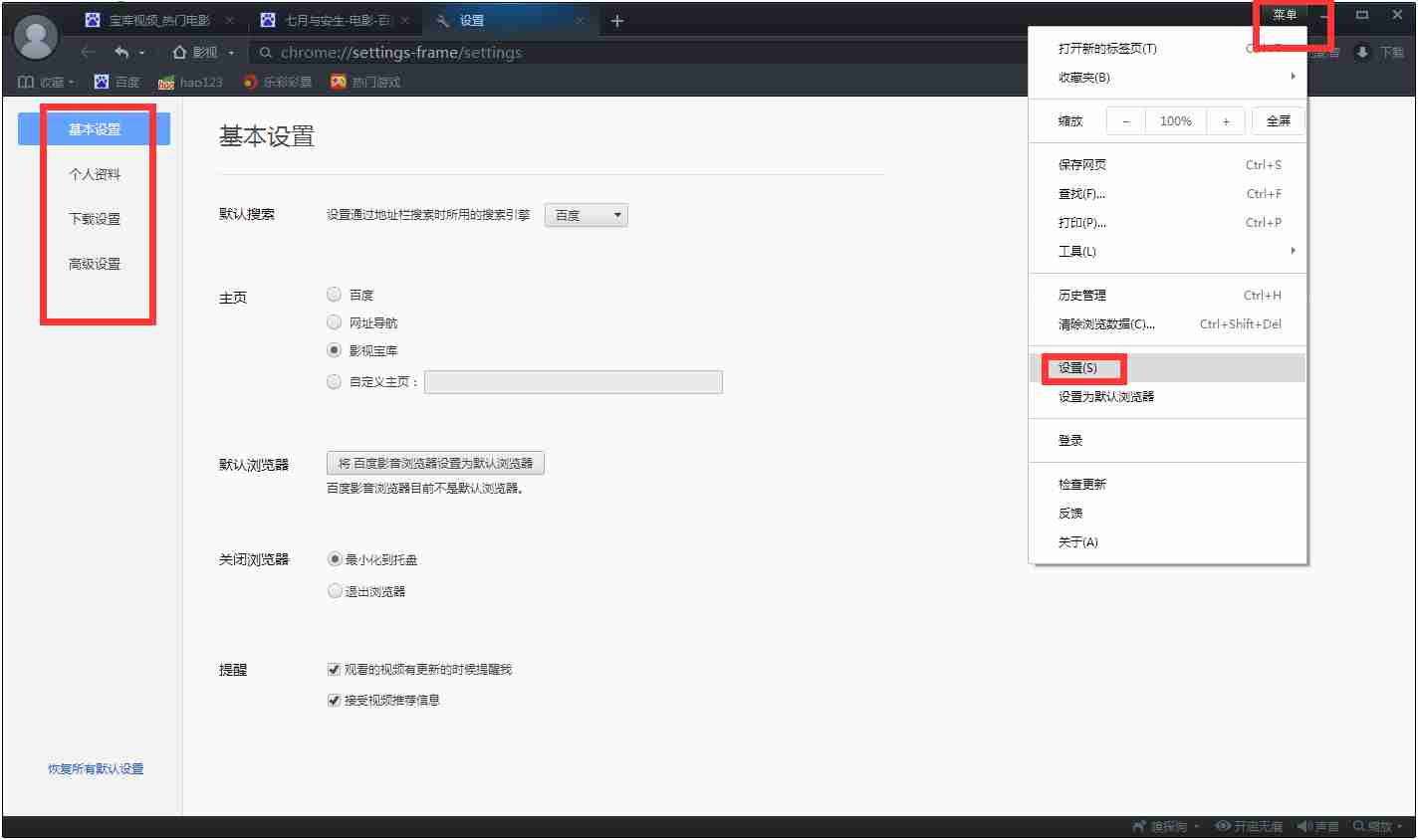This screenshot has height=840, width=1418.
Task: Toggle 观看的视频有更新的时候提醒我 checkbox
Action: pyautogui.click(x=334, y=670)
